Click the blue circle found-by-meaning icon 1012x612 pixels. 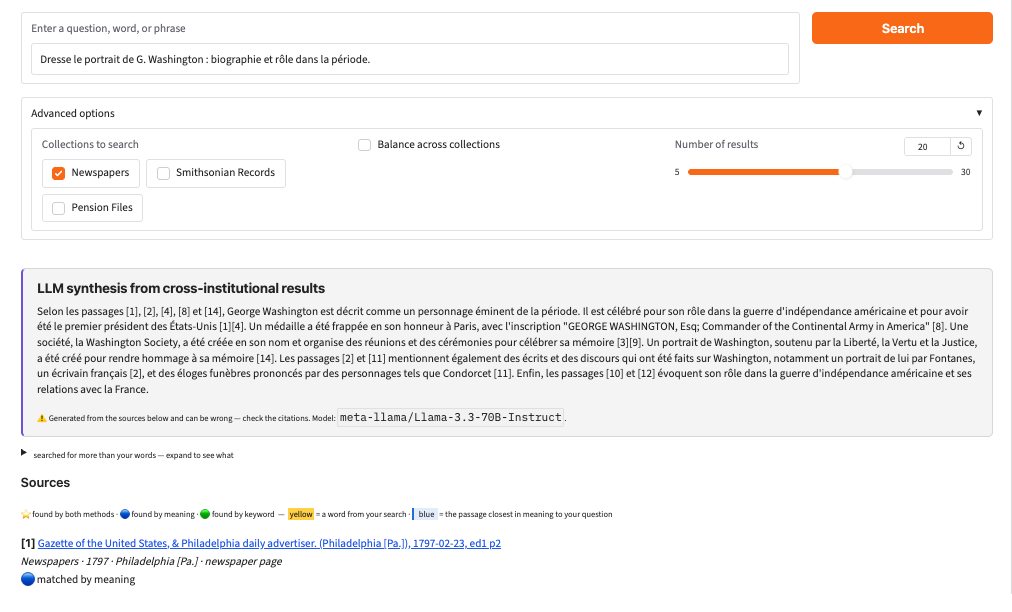(125, 515)
